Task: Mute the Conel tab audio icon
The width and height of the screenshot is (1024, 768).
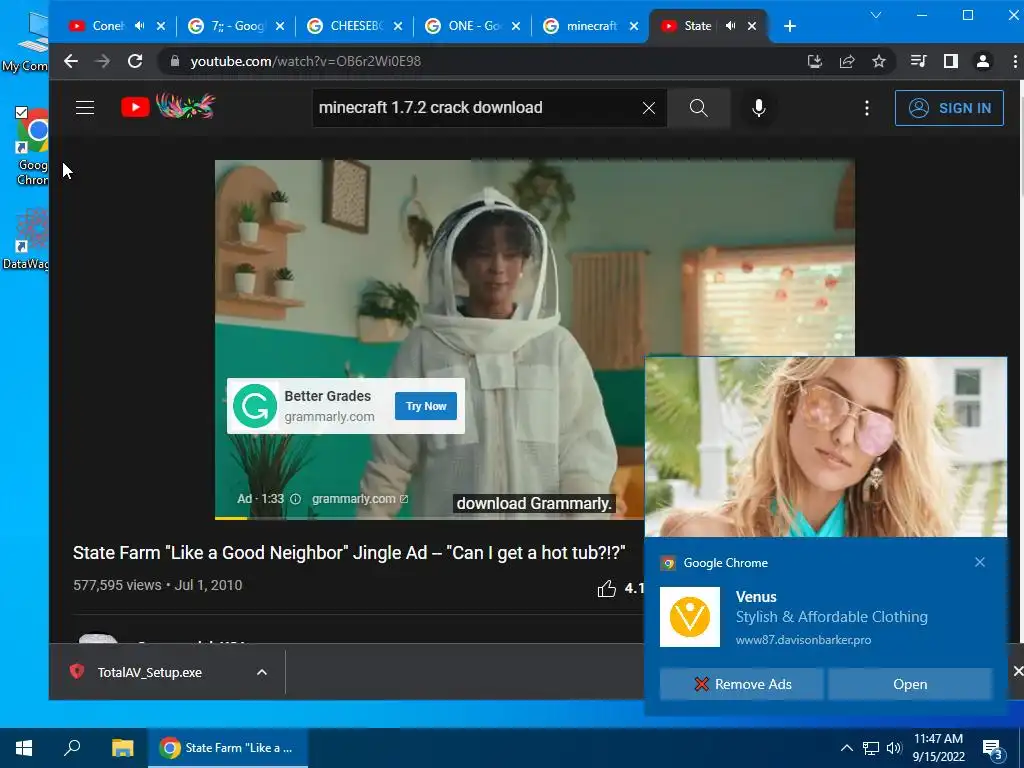Action: tap(140, 25)
